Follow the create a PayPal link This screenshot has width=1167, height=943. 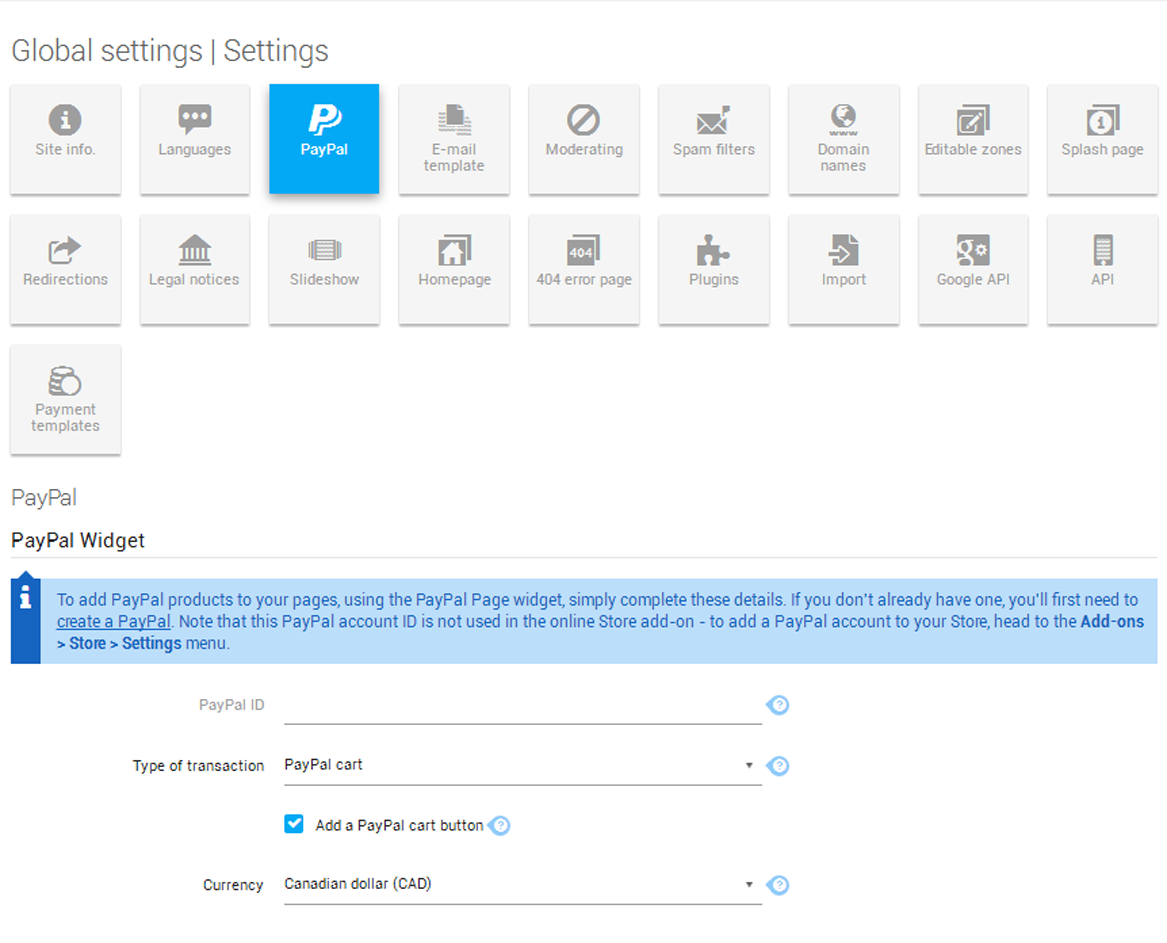[114, 621]
